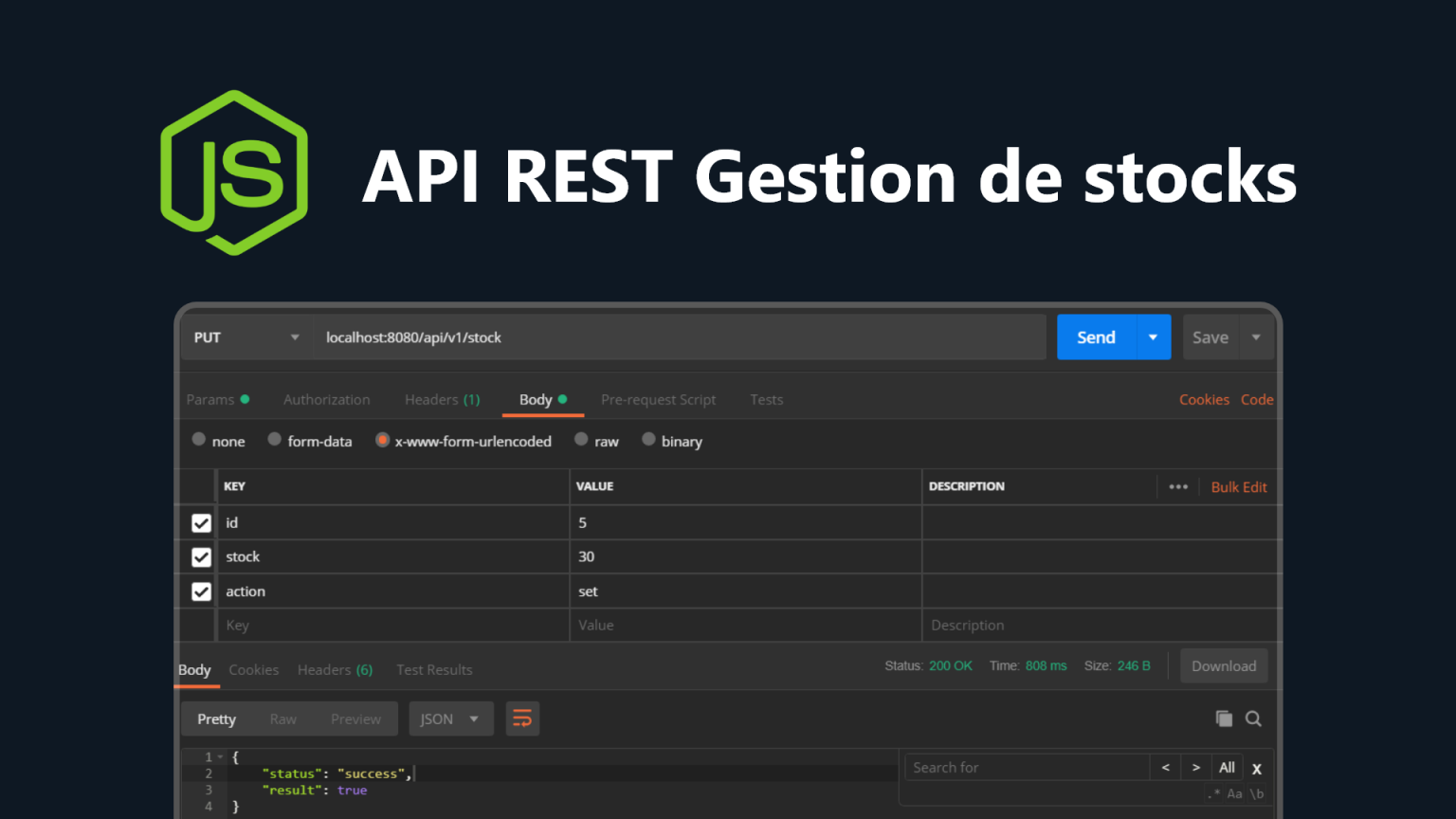Click the key cell named action
The image size is (1456, 819).
coord(393,591)
